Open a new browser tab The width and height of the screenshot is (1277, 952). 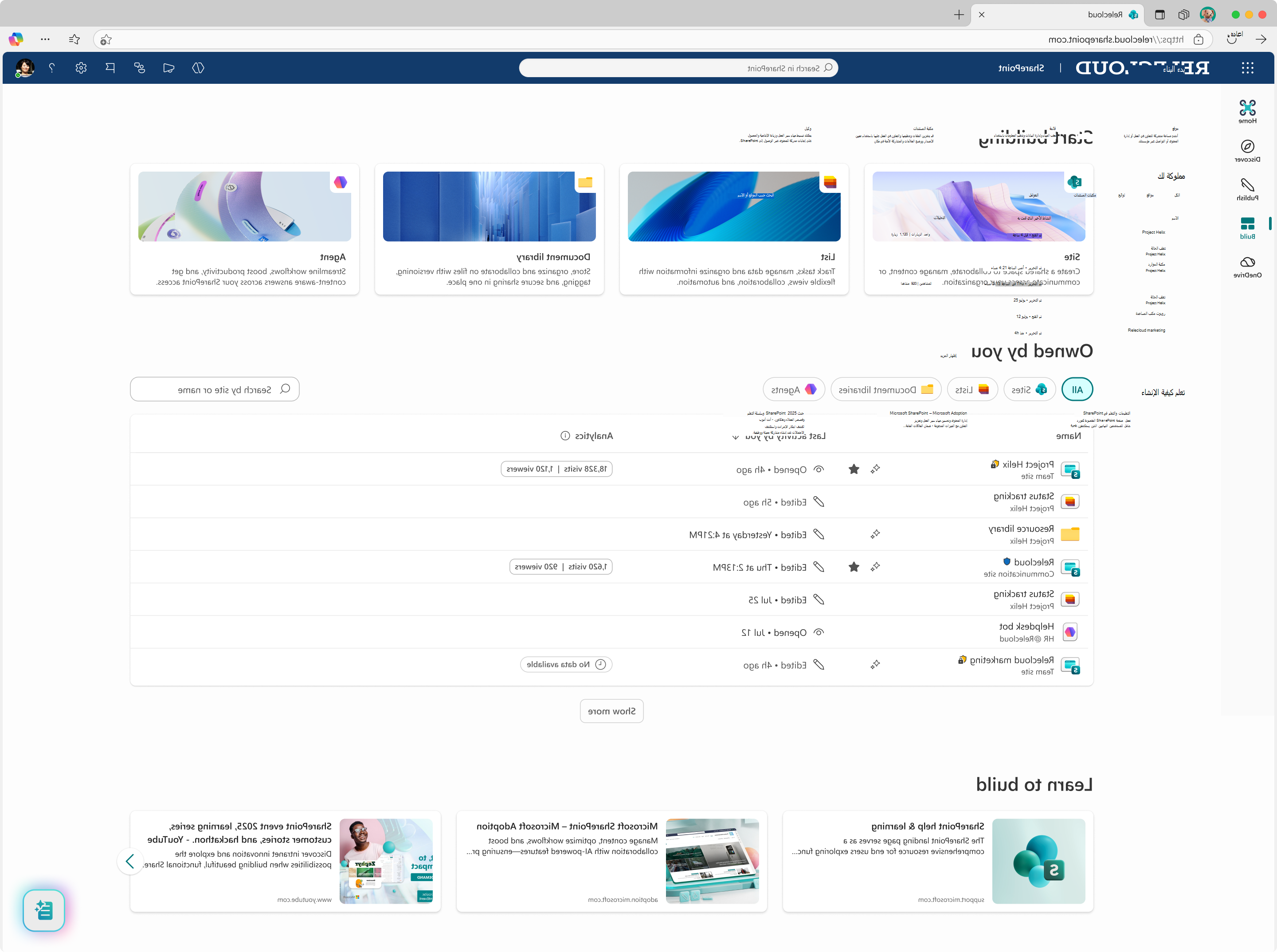point(959,15)
